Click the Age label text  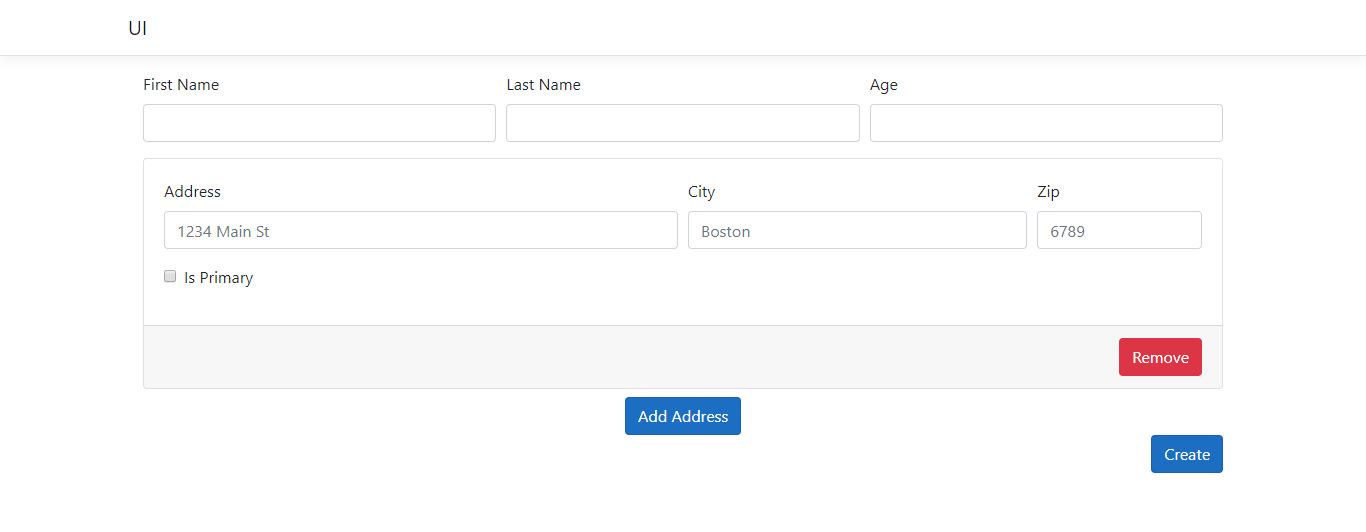(x=884, y=85)
